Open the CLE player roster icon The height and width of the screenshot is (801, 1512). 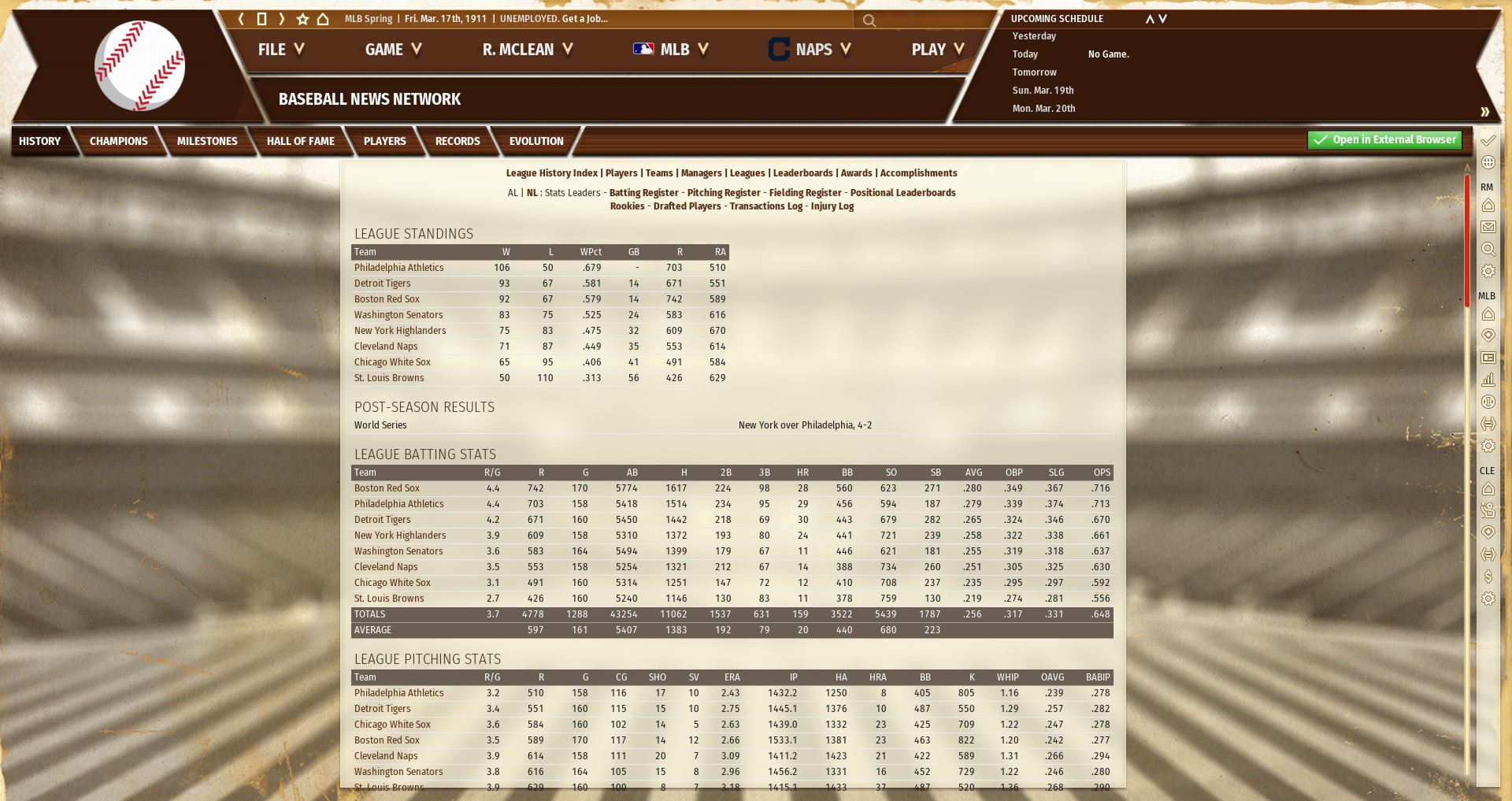coord(1488,510)
